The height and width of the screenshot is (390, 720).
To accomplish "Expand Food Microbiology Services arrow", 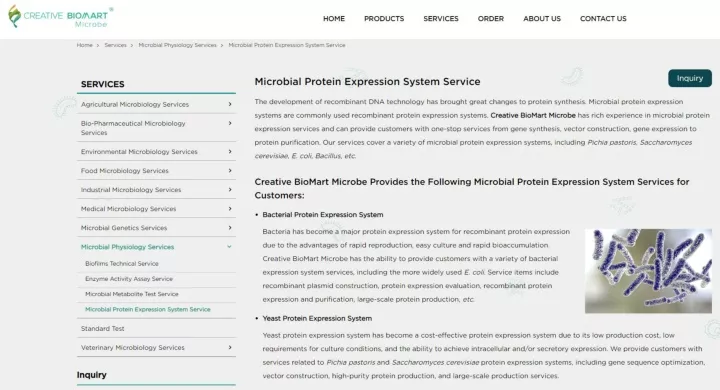I will [x=230, y=170].
